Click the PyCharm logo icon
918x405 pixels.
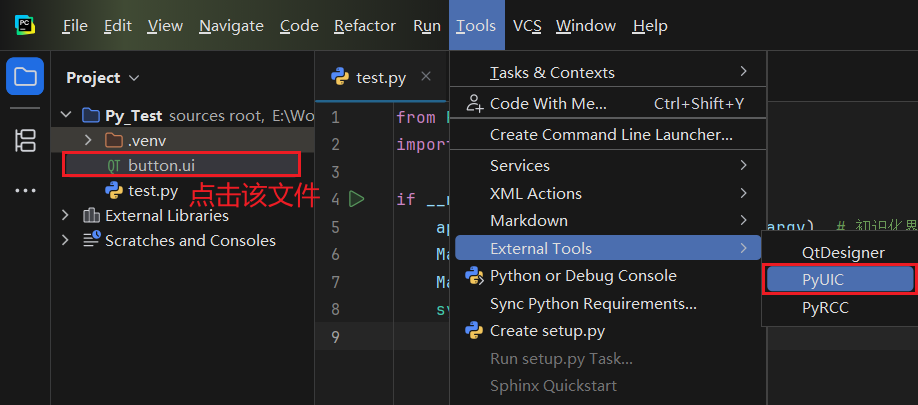click(x=25, y=25)
